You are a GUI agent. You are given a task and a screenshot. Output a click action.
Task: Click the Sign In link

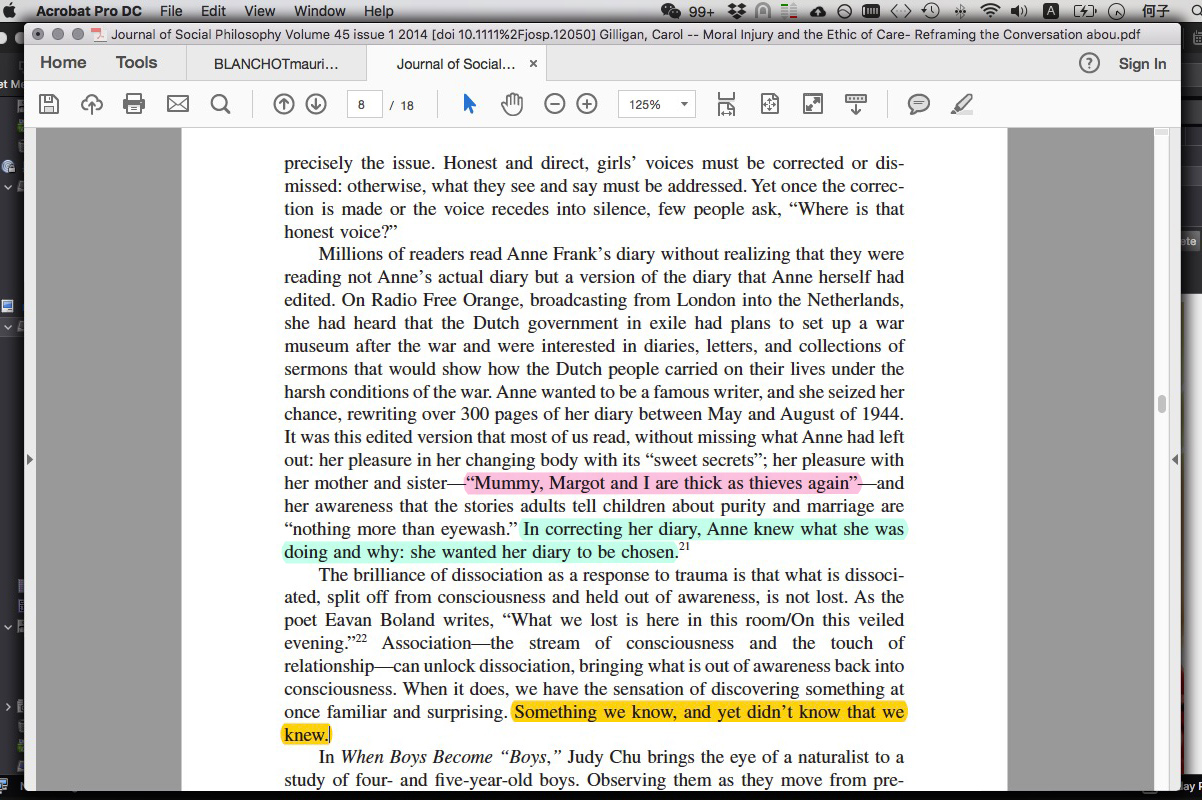[x=1142, y=63]
